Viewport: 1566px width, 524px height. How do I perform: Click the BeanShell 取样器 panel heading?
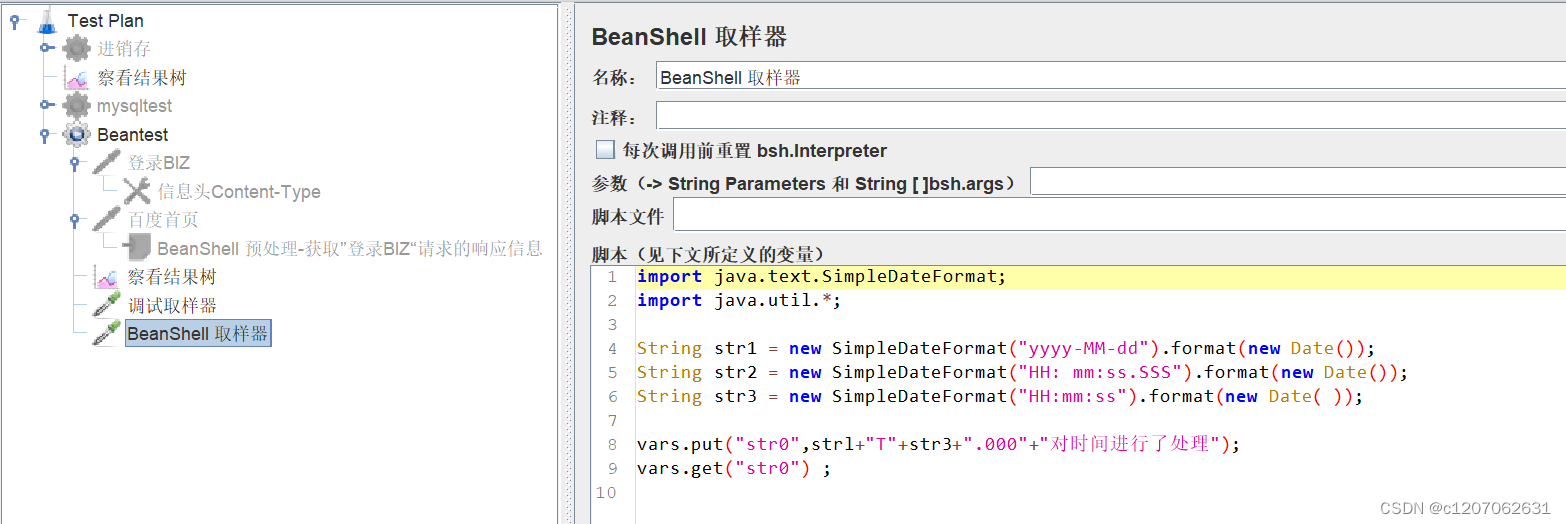click(x=689, y=37)
